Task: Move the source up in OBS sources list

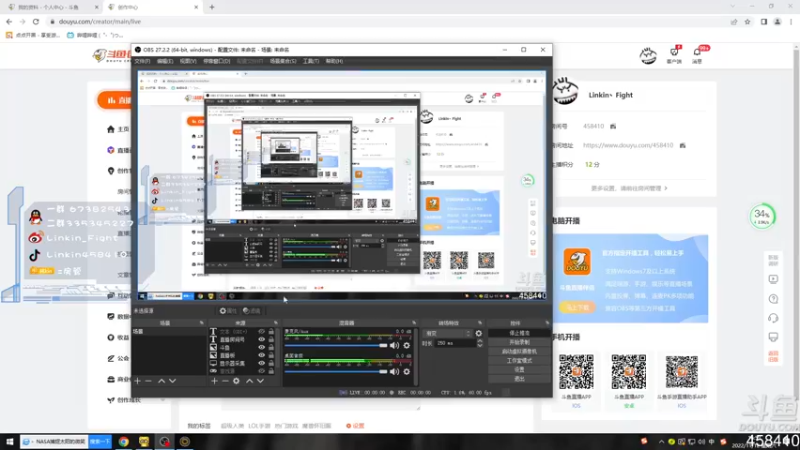Action: point(249,381)
